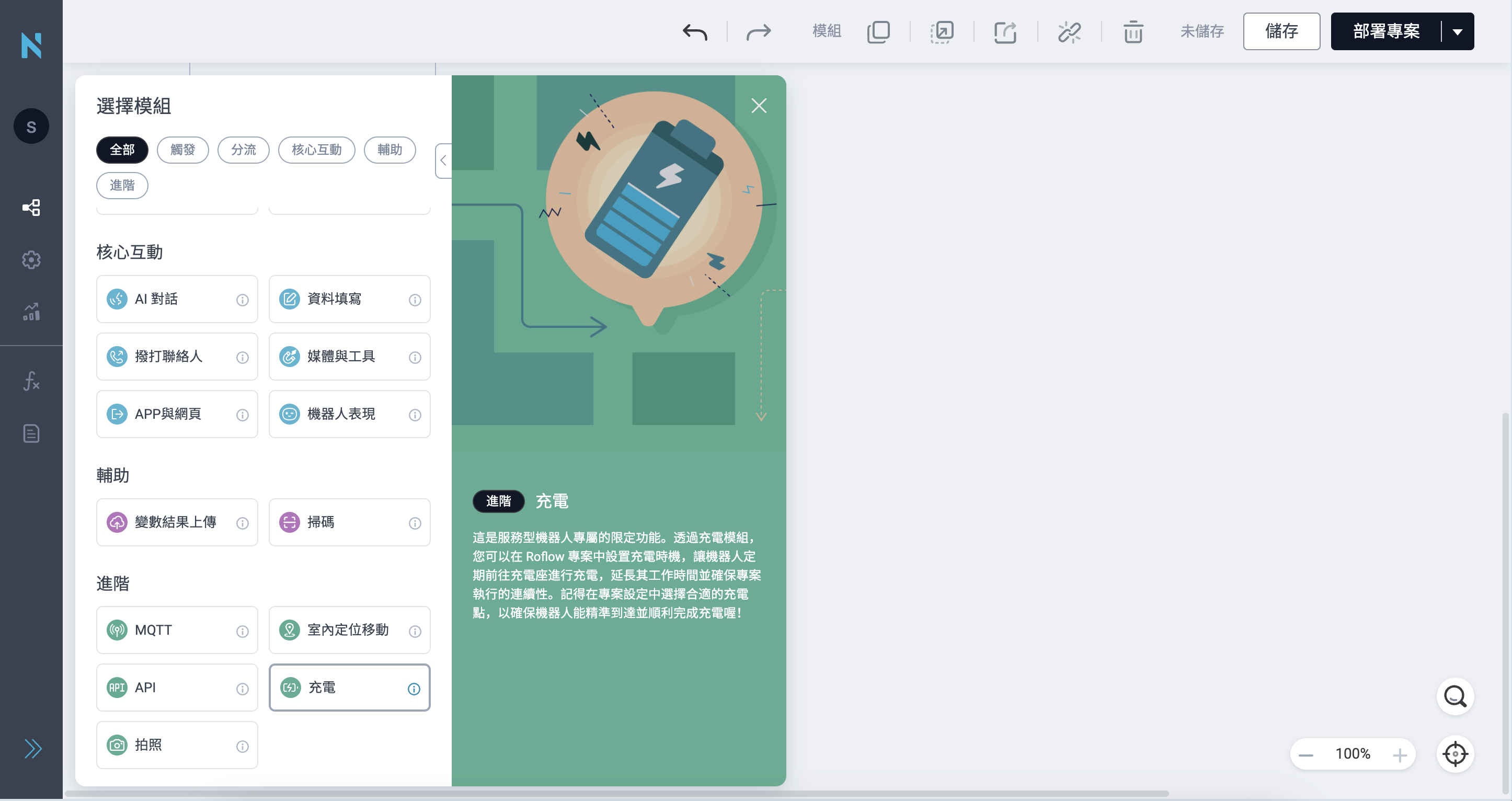Zoom out with the minus button

1306,754
